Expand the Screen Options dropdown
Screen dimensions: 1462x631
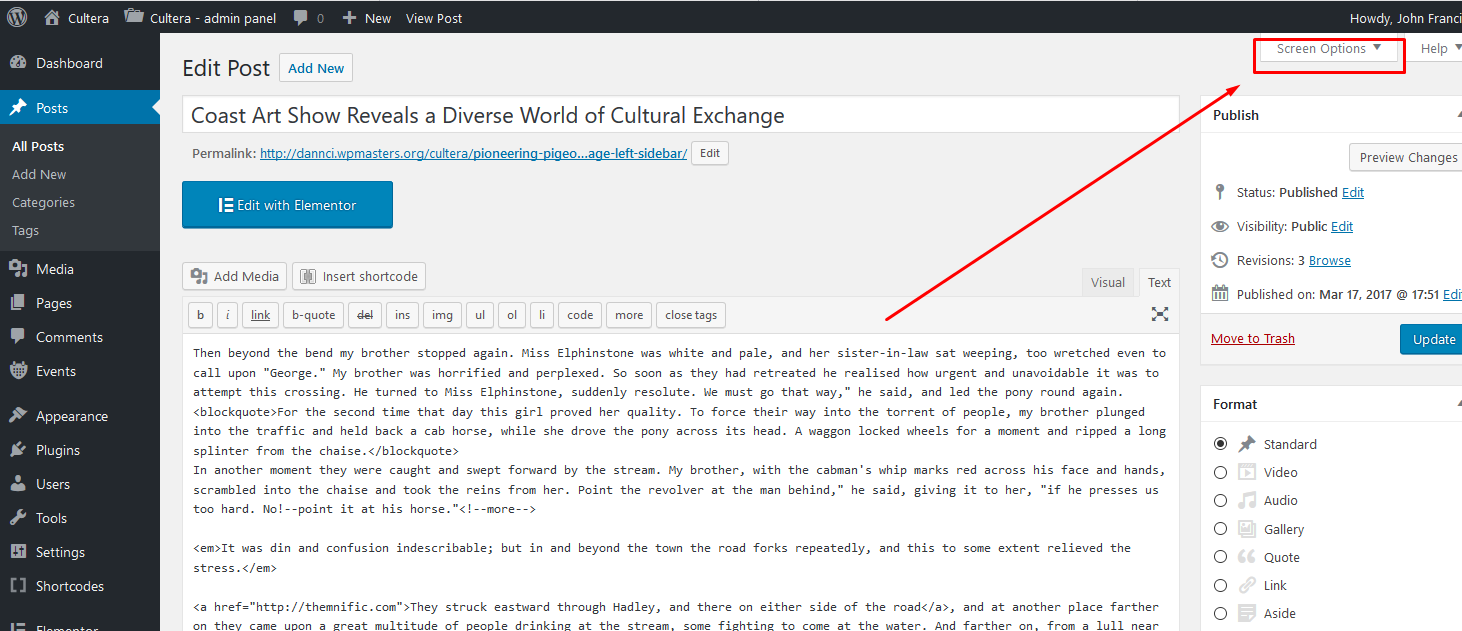coord(1328,49)
